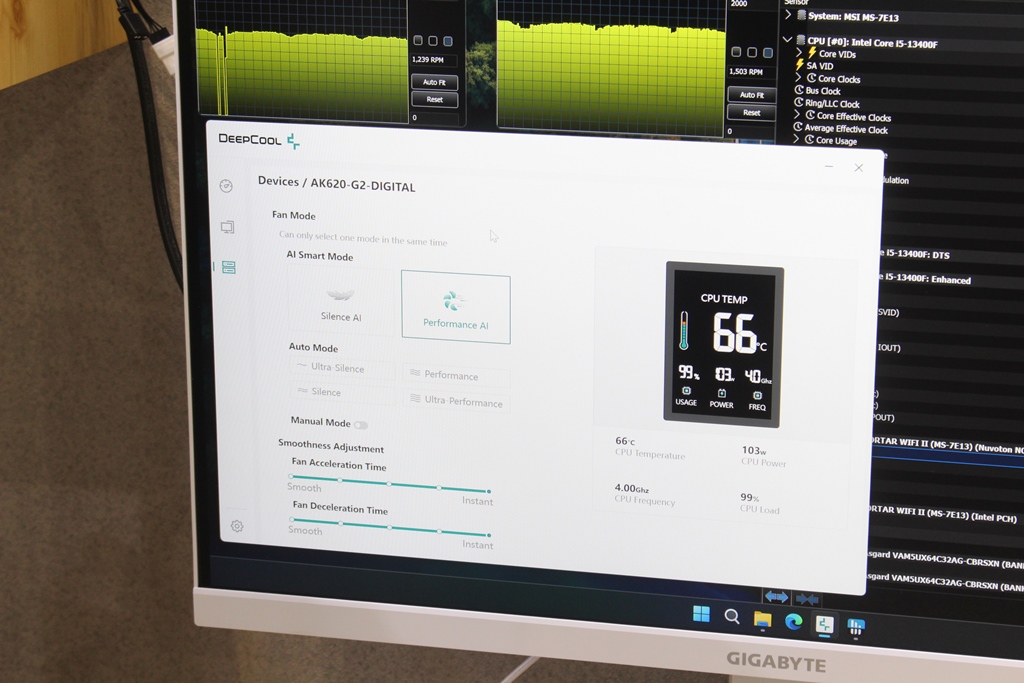The width and height of the screenshot is (1024, 683).
Task: Open DeepCool settings gear icon
Action: pos(237,526)
